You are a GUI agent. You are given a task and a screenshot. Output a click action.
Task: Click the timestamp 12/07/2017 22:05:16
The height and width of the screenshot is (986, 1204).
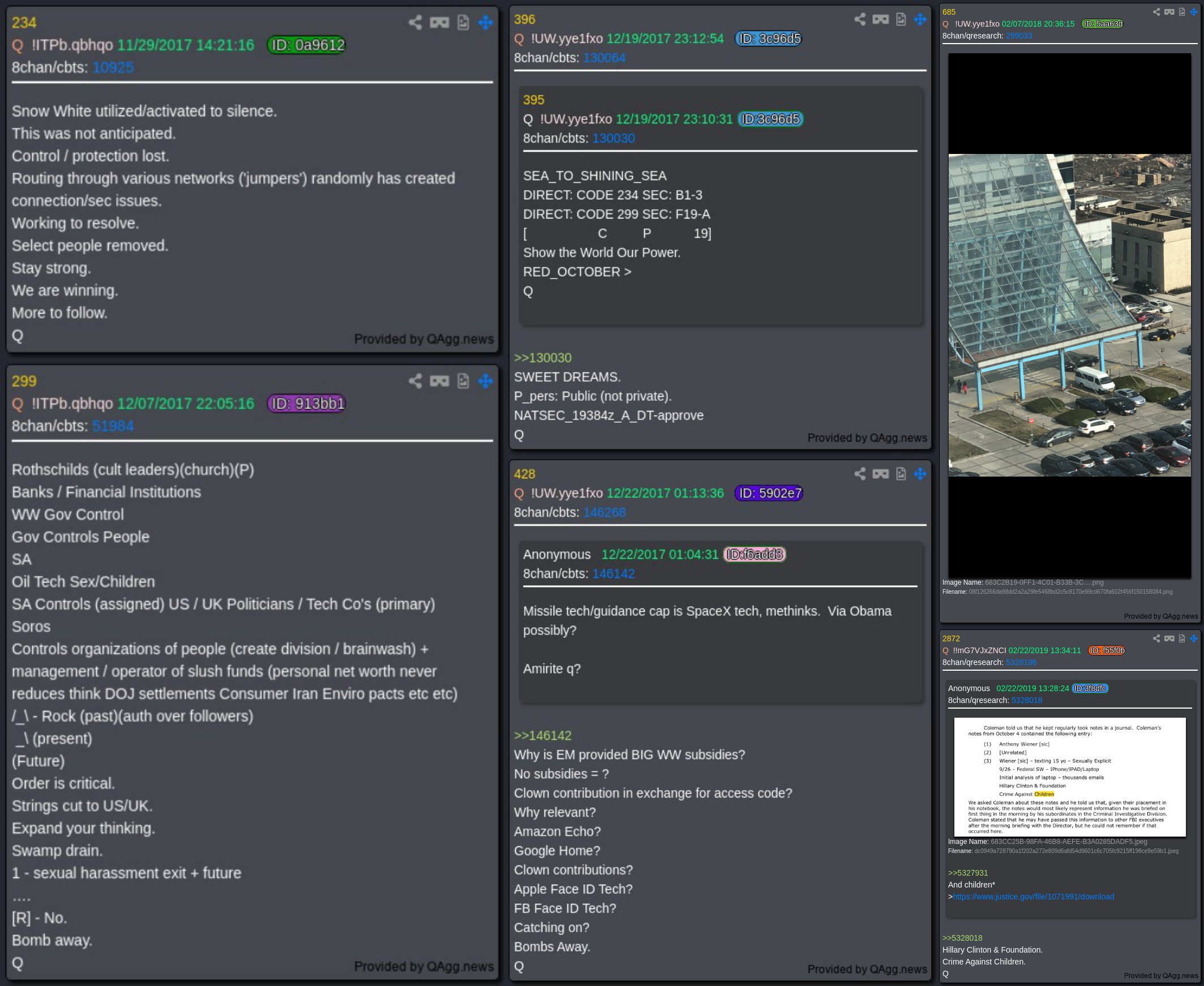tap(186, 403)
